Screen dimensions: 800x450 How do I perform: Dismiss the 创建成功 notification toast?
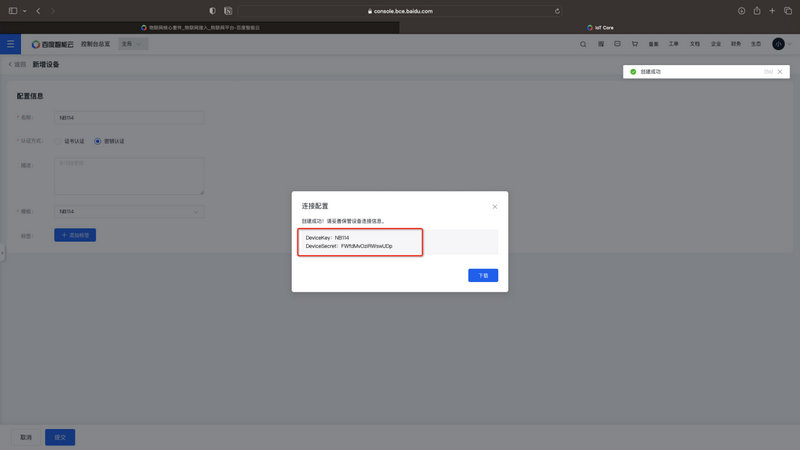click(x=780, y=72)
